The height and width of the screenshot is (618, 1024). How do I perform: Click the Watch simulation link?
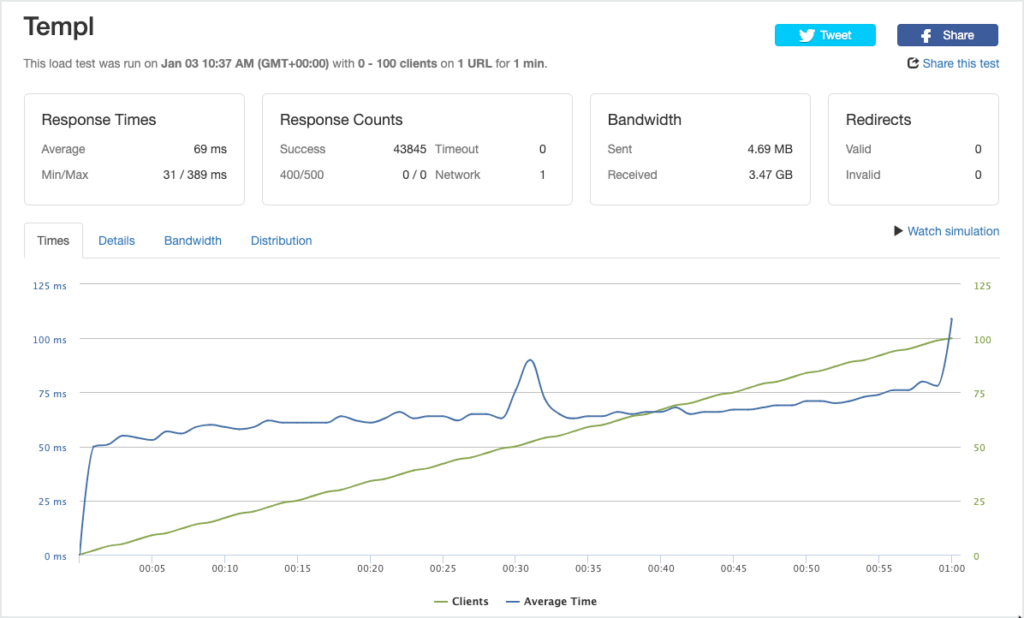pyautogui.click(x=953, y=231)
